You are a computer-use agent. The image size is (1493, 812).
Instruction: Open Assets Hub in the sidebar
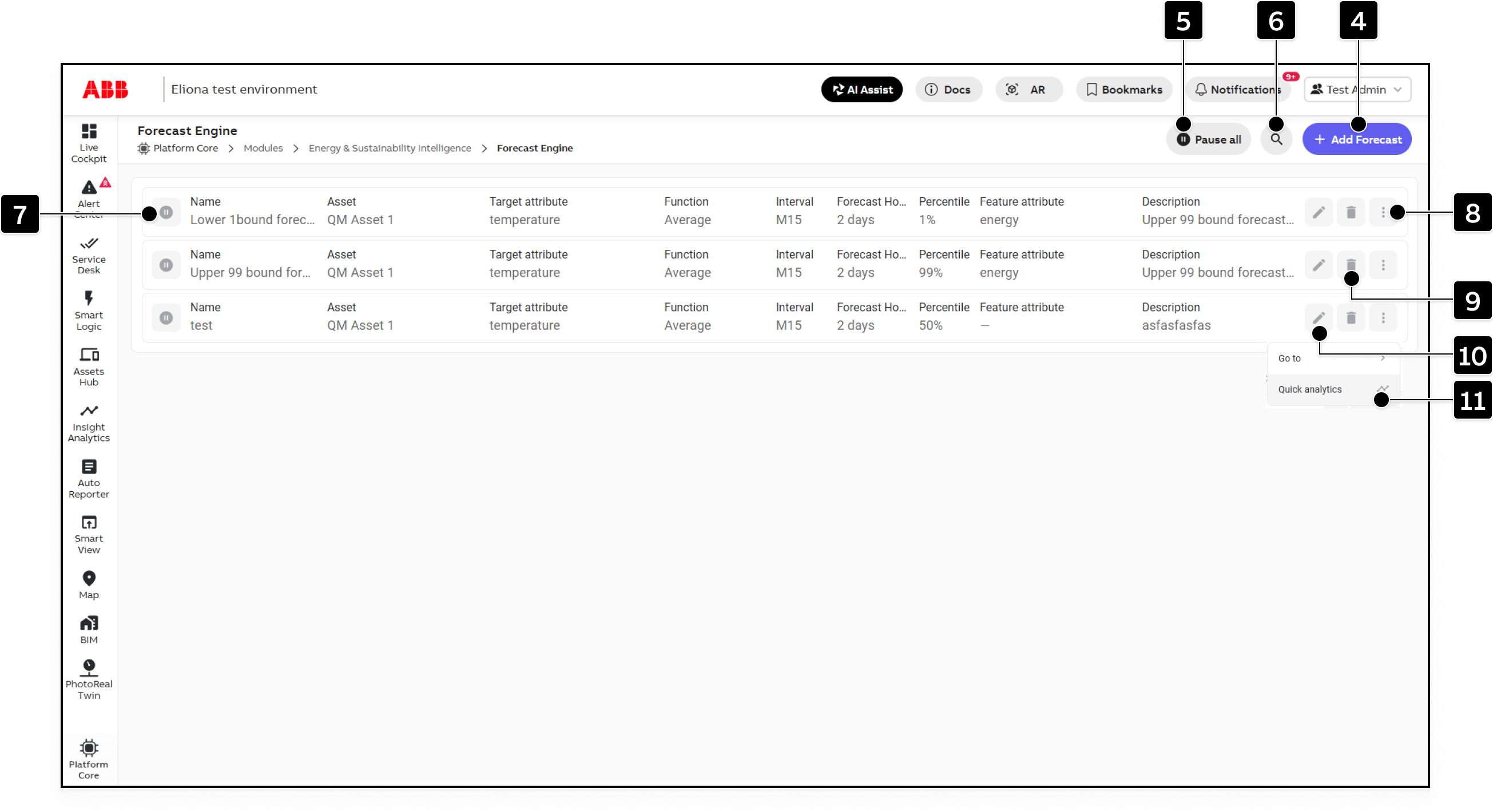click(x=89, y=367)
